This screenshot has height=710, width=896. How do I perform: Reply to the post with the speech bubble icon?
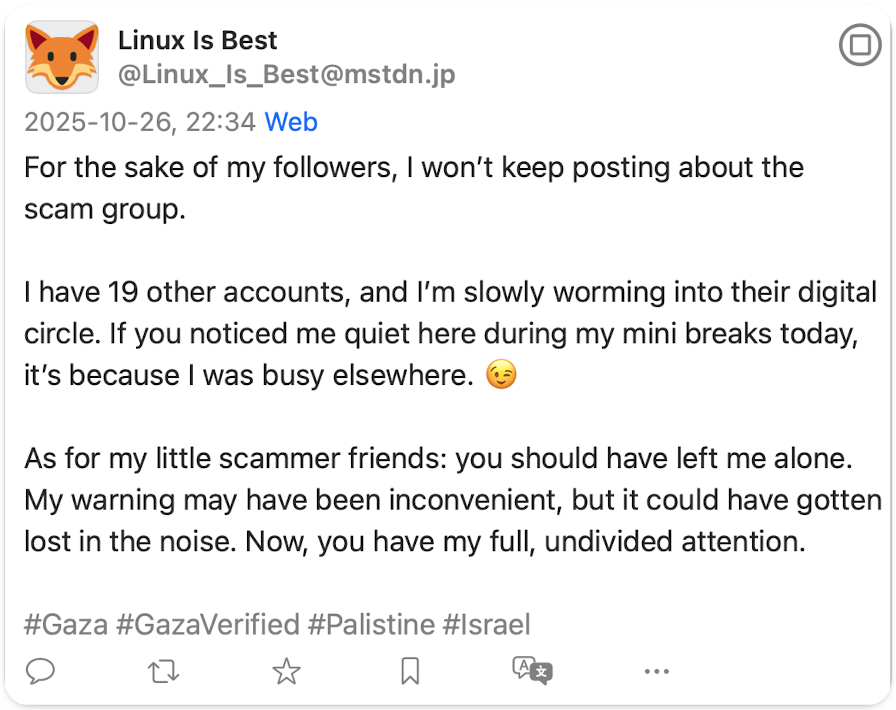point(40,671)
